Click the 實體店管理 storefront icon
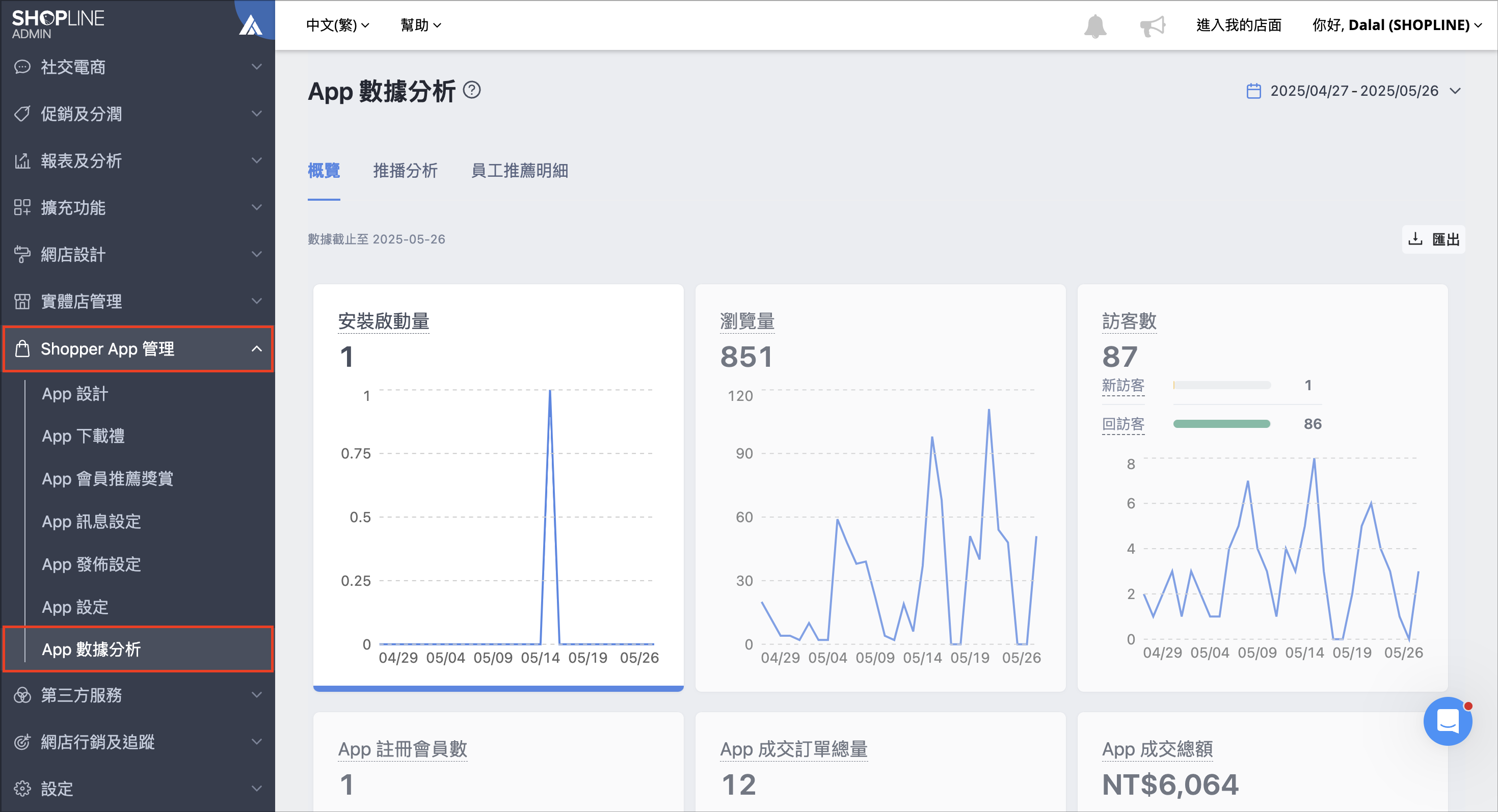 point(22,301)
